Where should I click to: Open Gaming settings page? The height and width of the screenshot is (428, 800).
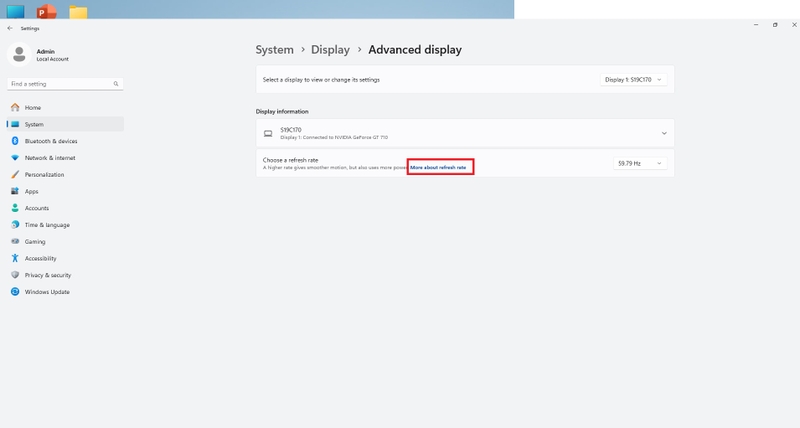tap(65, 242)
